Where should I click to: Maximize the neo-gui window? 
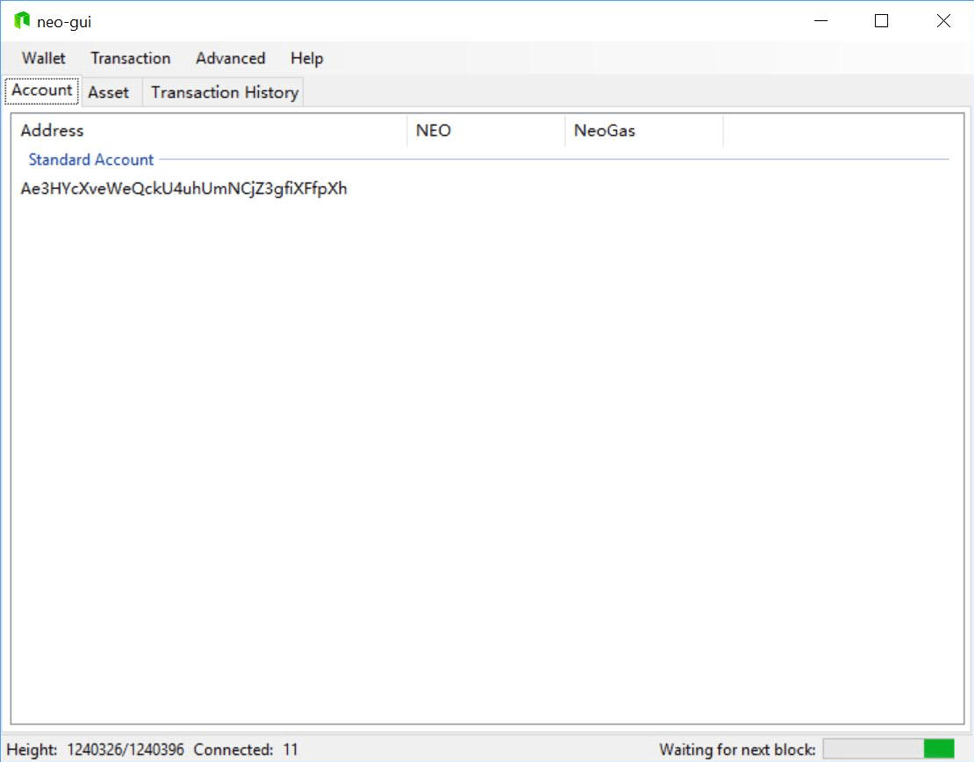pyautogui.click(x=881, y=21)
